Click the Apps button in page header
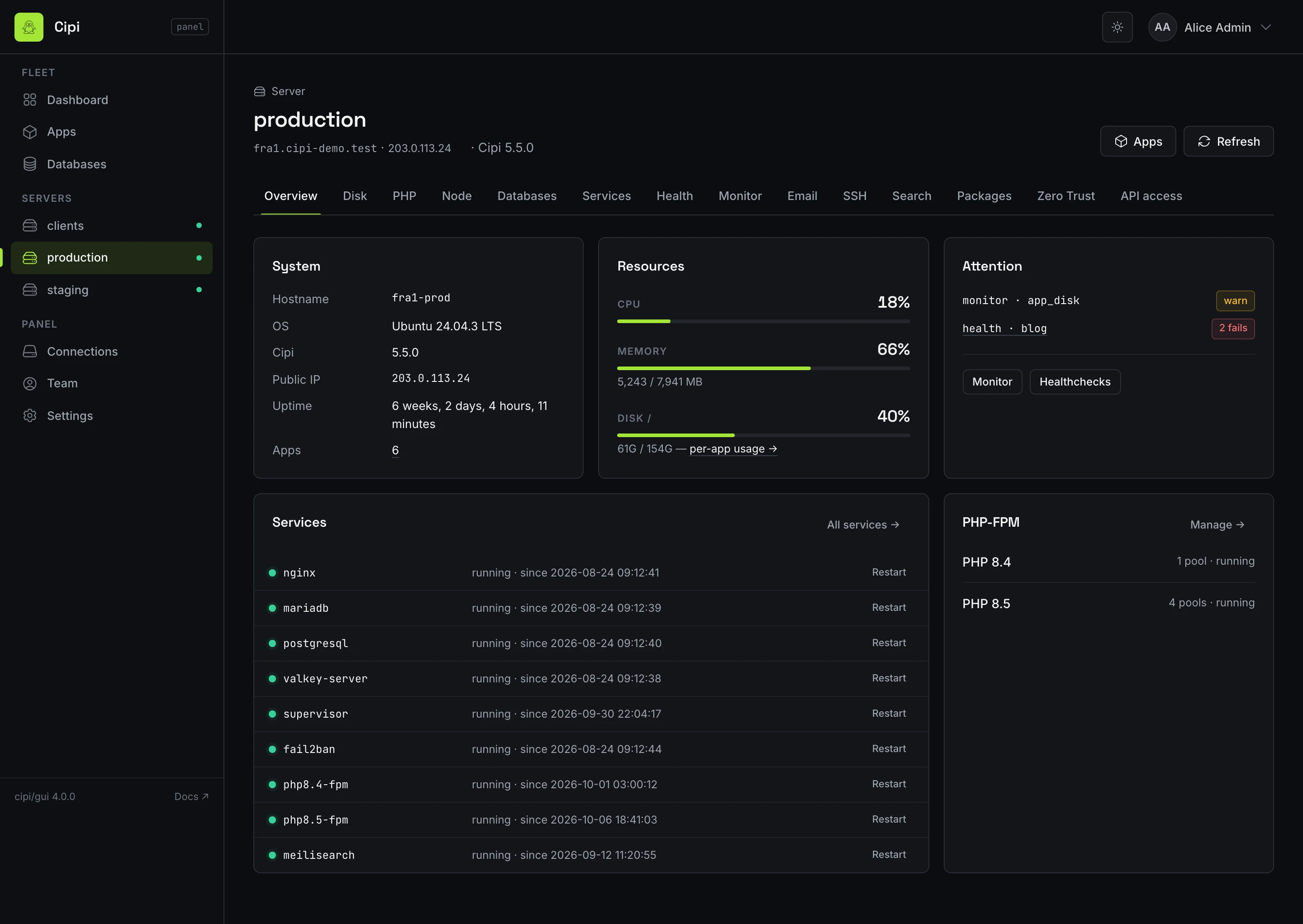1303x924 pixels. click(x=1137, y=141)
